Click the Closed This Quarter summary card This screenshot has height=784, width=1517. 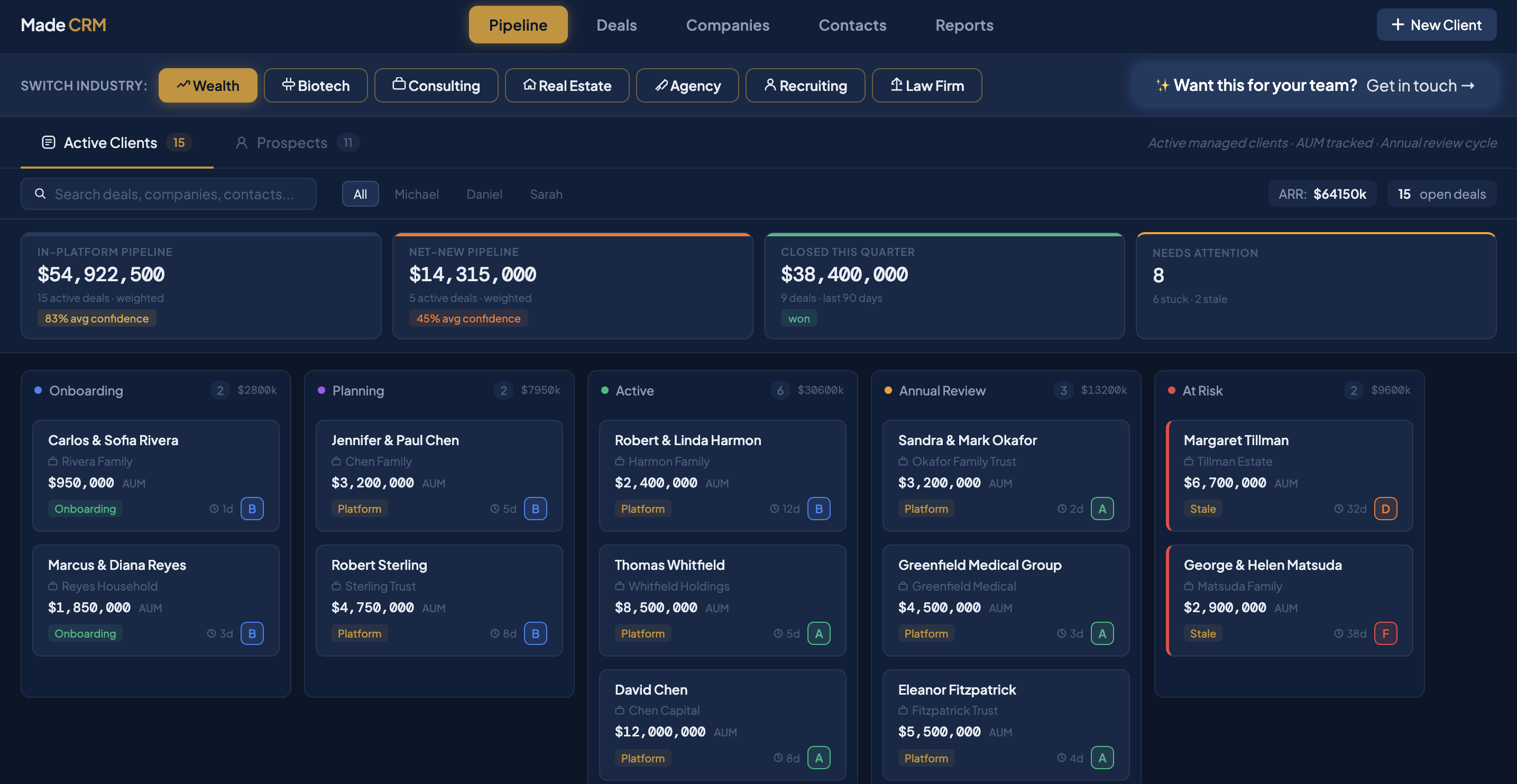(944, 285)
